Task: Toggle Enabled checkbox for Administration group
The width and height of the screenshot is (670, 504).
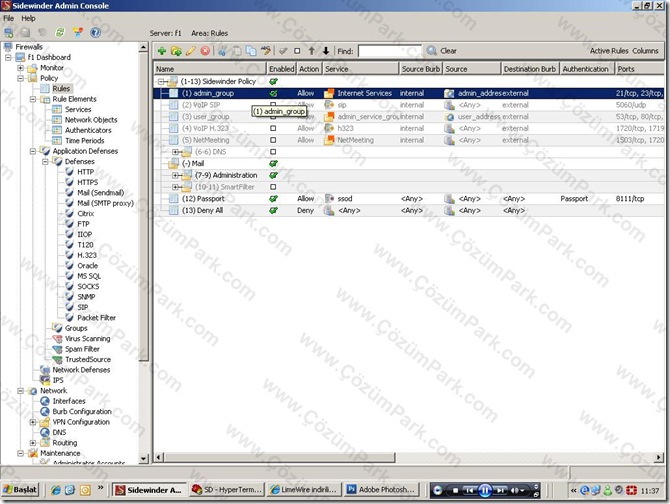Action: point(273,175)
